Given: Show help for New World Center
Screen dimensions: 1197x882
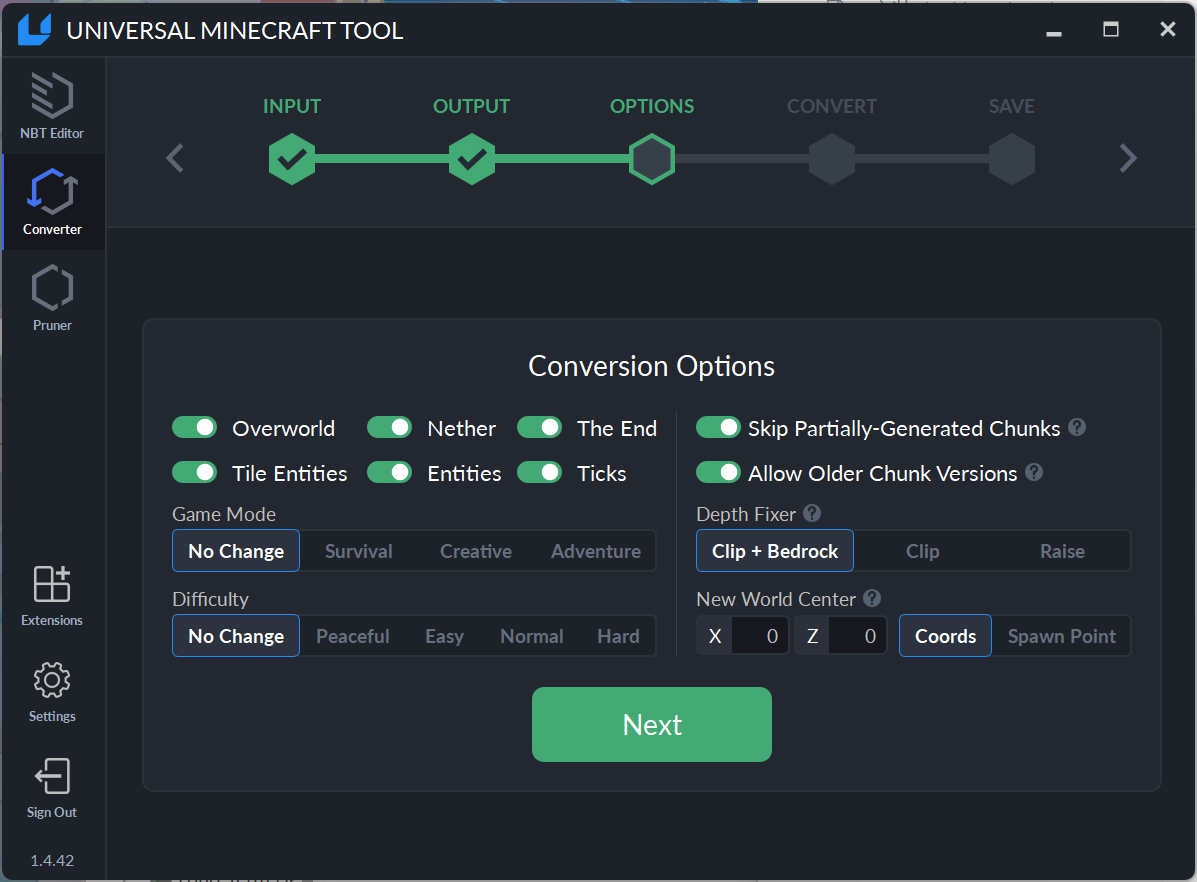Looking at the screenshot, I should tap(873, 598).
